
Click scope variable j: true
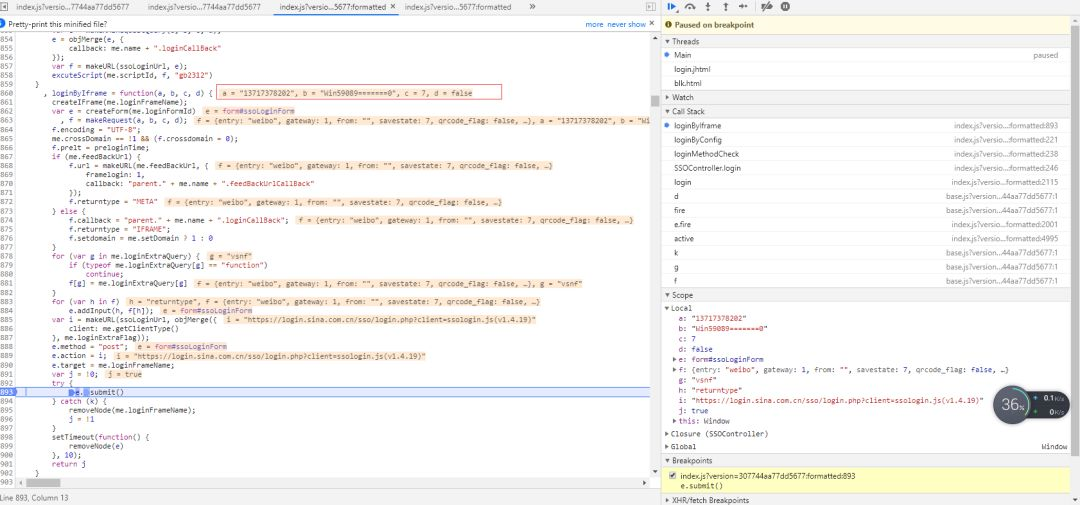point(693,411)
